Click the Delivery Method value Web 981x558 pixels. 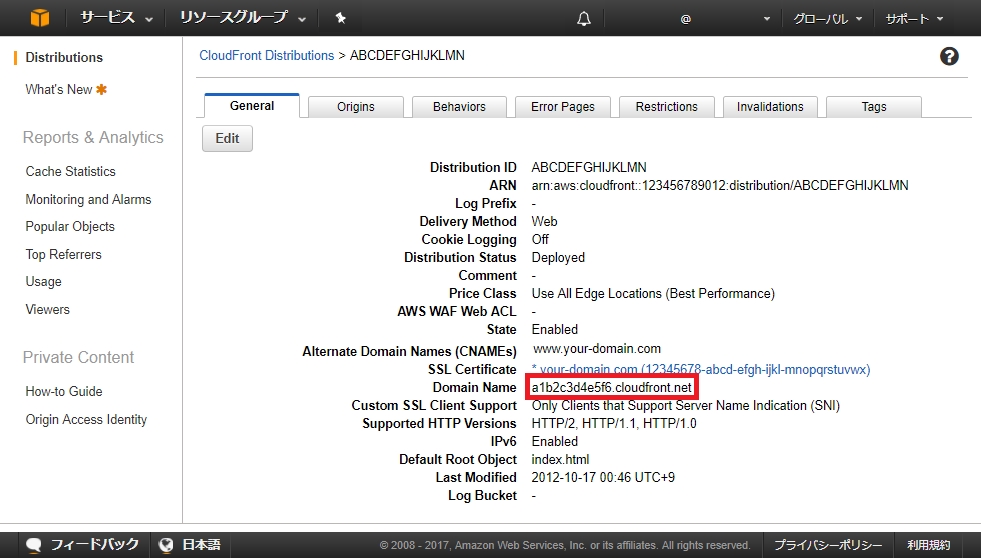point(544,221)
